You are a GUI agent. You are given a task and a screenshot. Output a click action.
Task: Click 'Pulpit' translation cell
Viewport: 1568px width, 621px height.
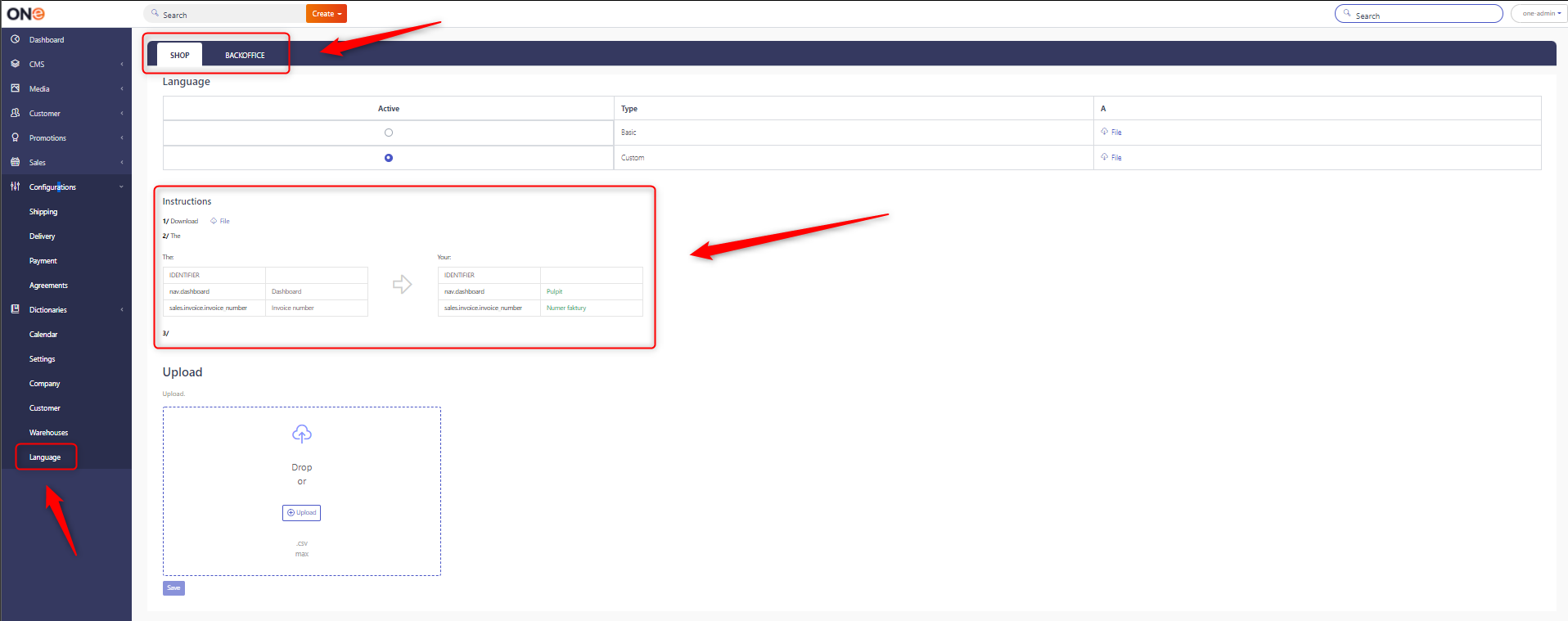pyautogui.click(x=592, y=291)
